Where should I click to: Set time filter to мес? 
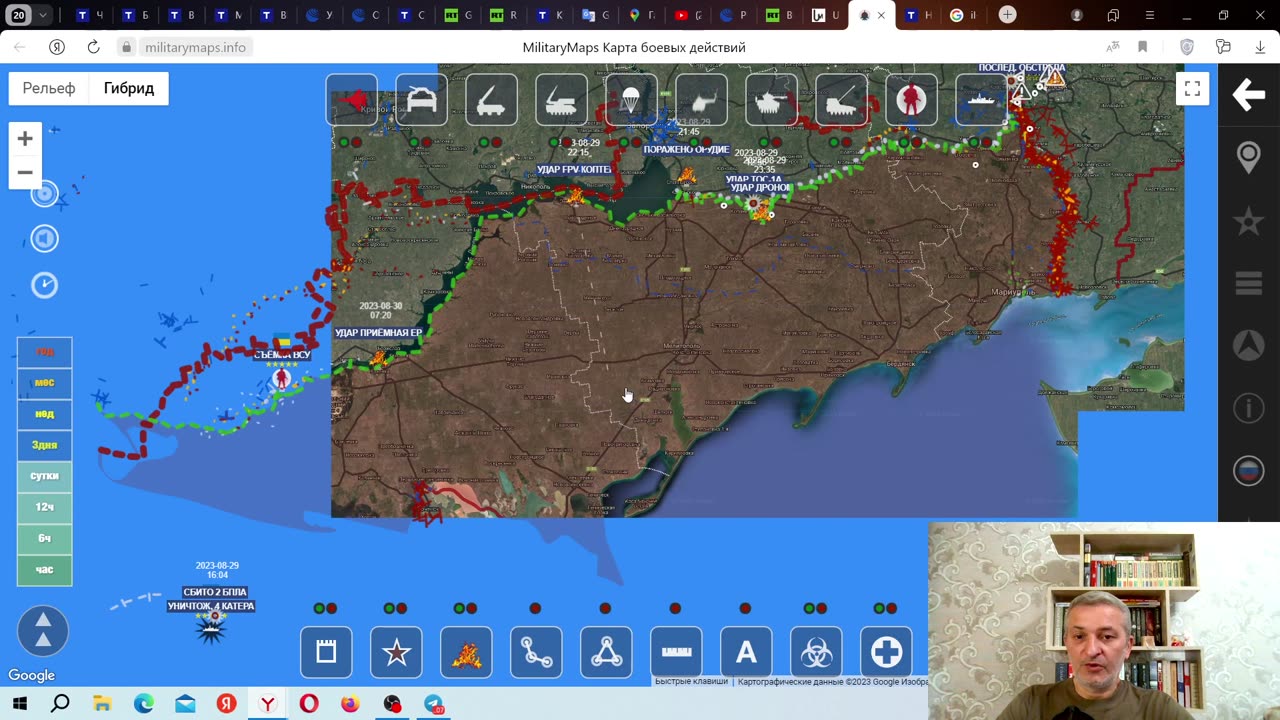[x=45, y=383]
